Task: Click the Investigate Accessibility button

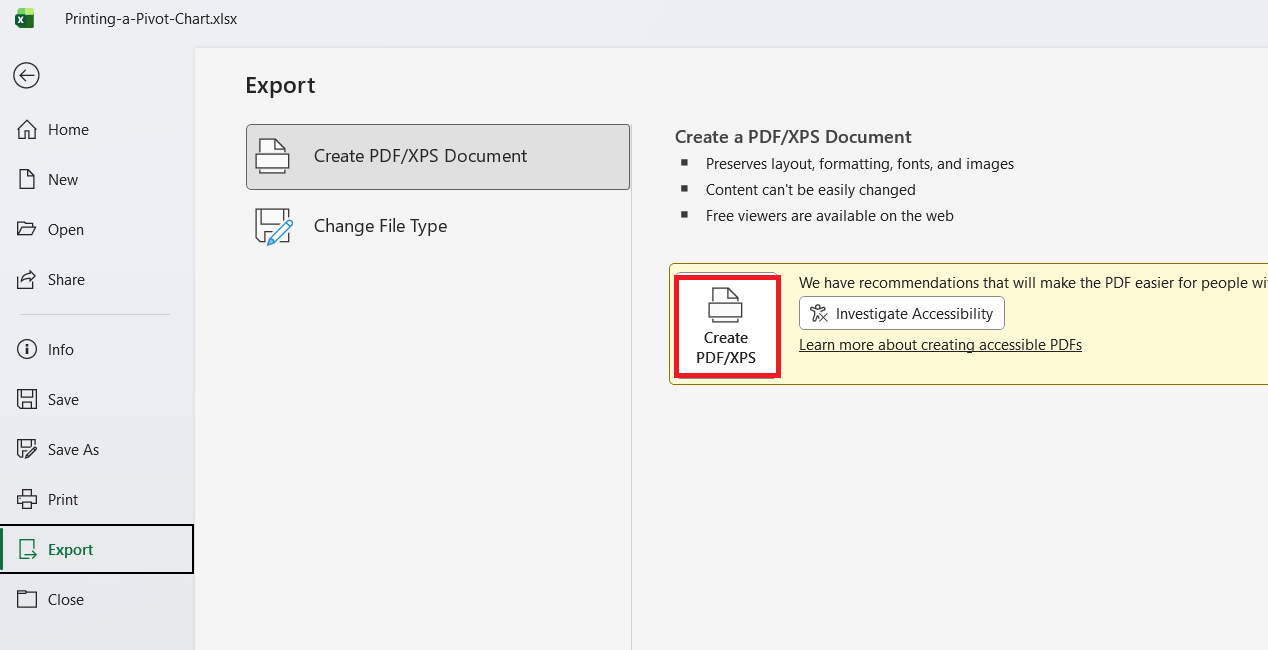Action: [902, 314]
